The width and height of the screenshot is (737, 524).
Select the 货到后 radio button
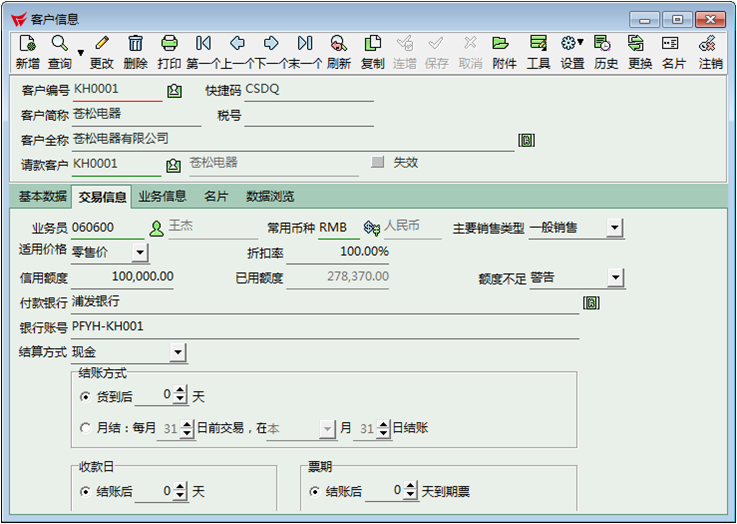point(86,397)
